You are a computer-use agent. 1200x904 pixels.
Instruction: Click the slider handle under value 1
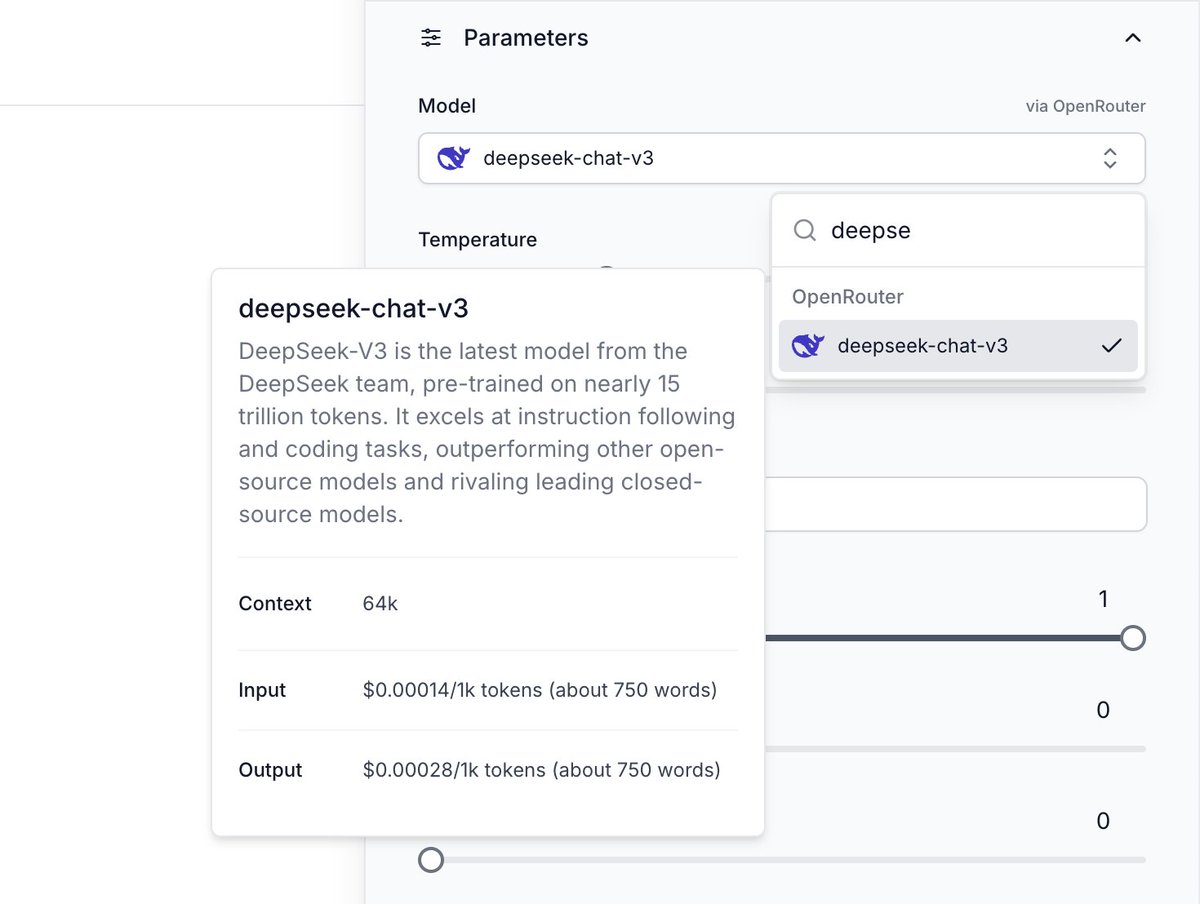click(x=1133, y=638)
